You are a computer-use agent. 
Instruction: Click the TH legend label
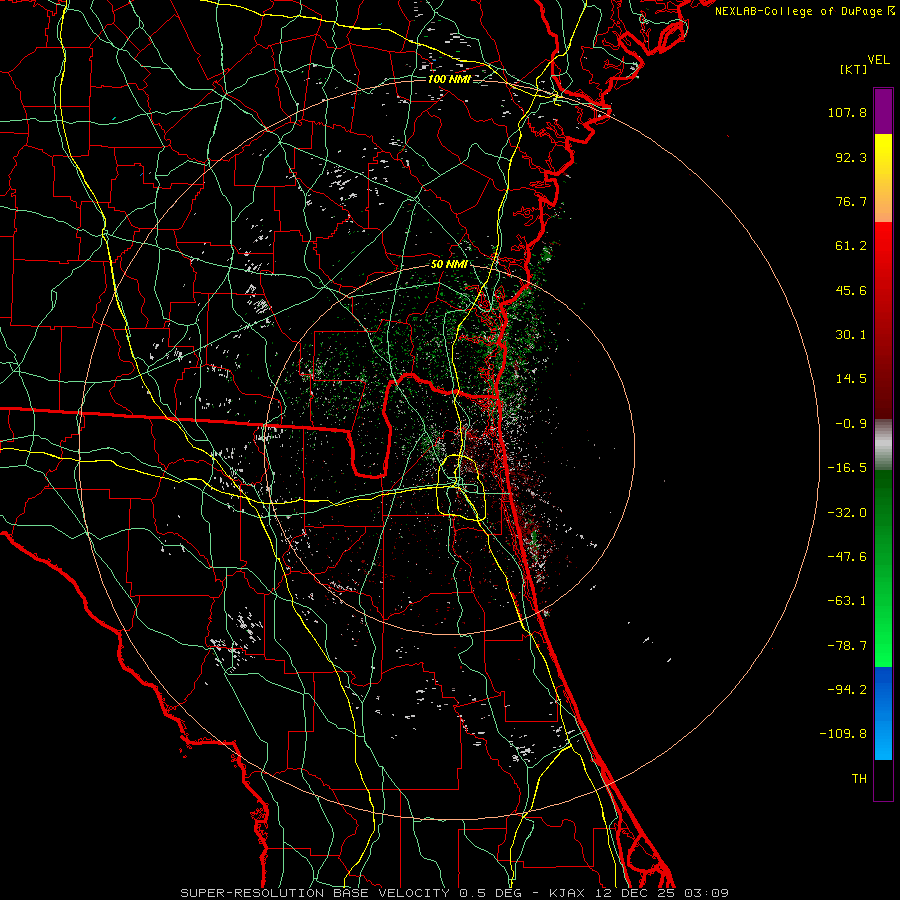[859, 778]
